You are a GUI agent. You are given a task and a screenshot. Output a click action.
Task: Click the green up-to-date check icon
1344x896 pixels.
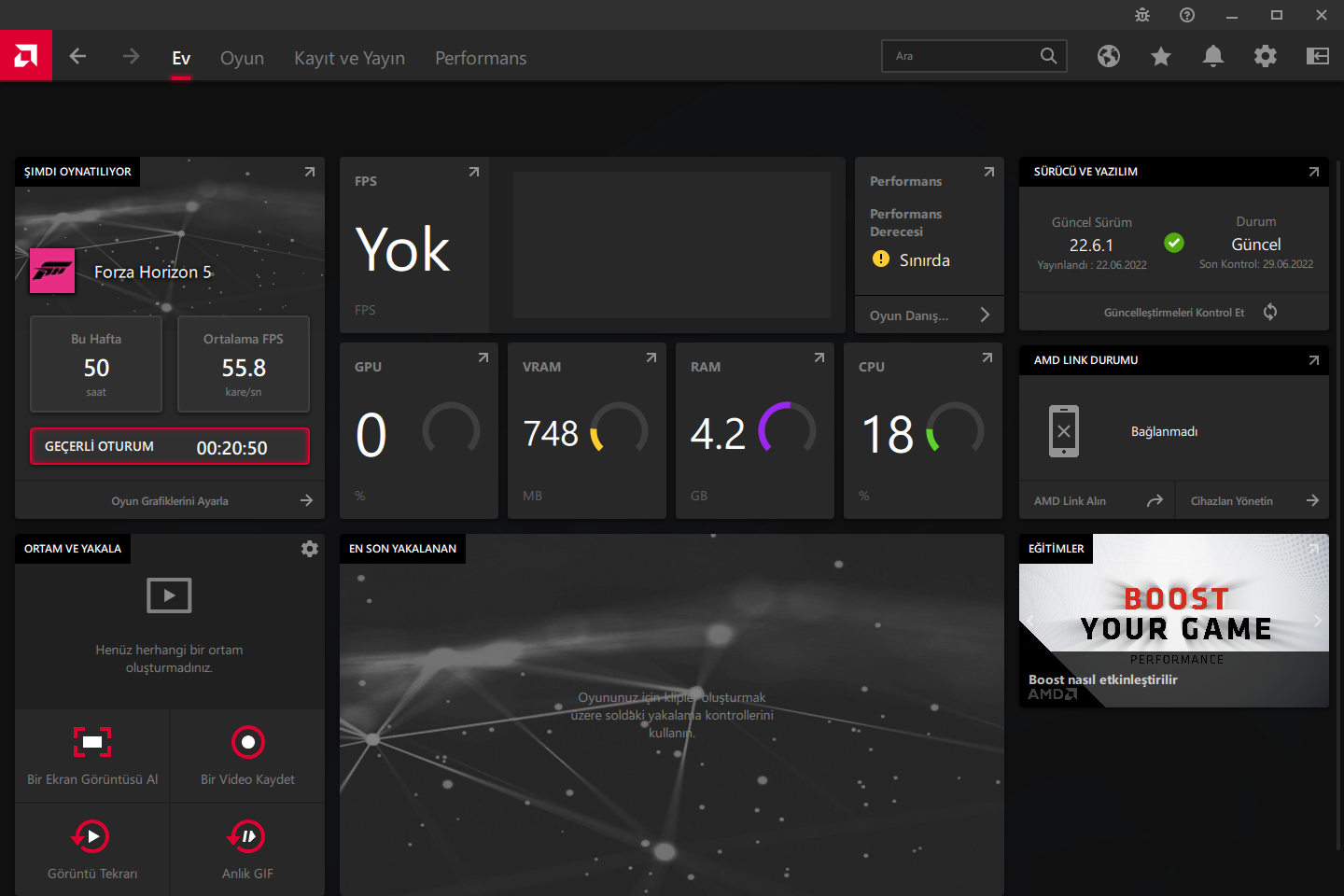click(1174, 243)
